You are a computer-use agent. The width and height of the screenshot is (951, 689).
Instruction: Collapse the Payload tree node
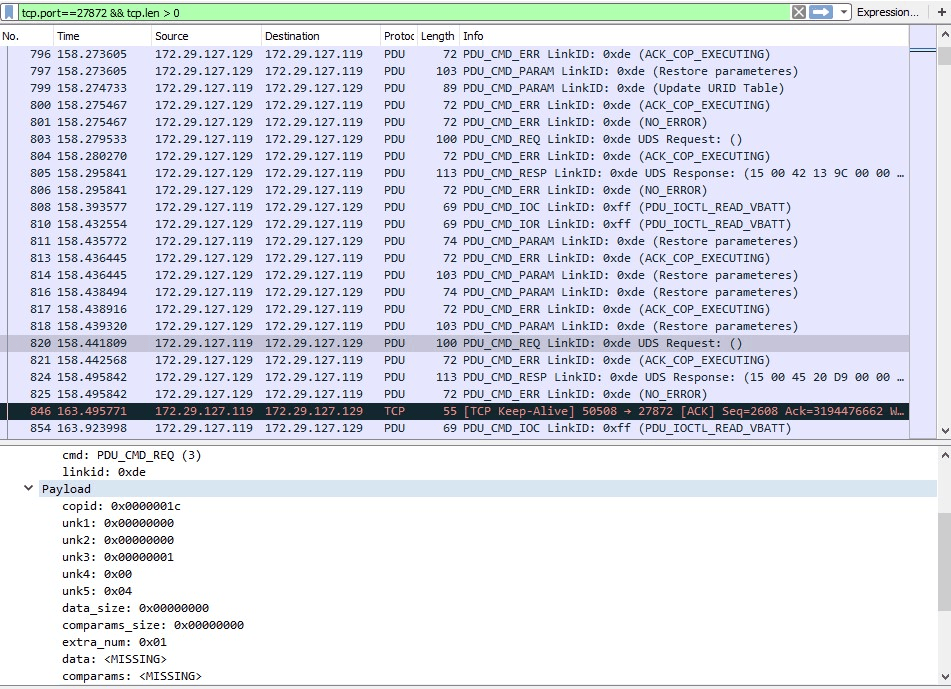pyautogui.click(x=28, y=489)
